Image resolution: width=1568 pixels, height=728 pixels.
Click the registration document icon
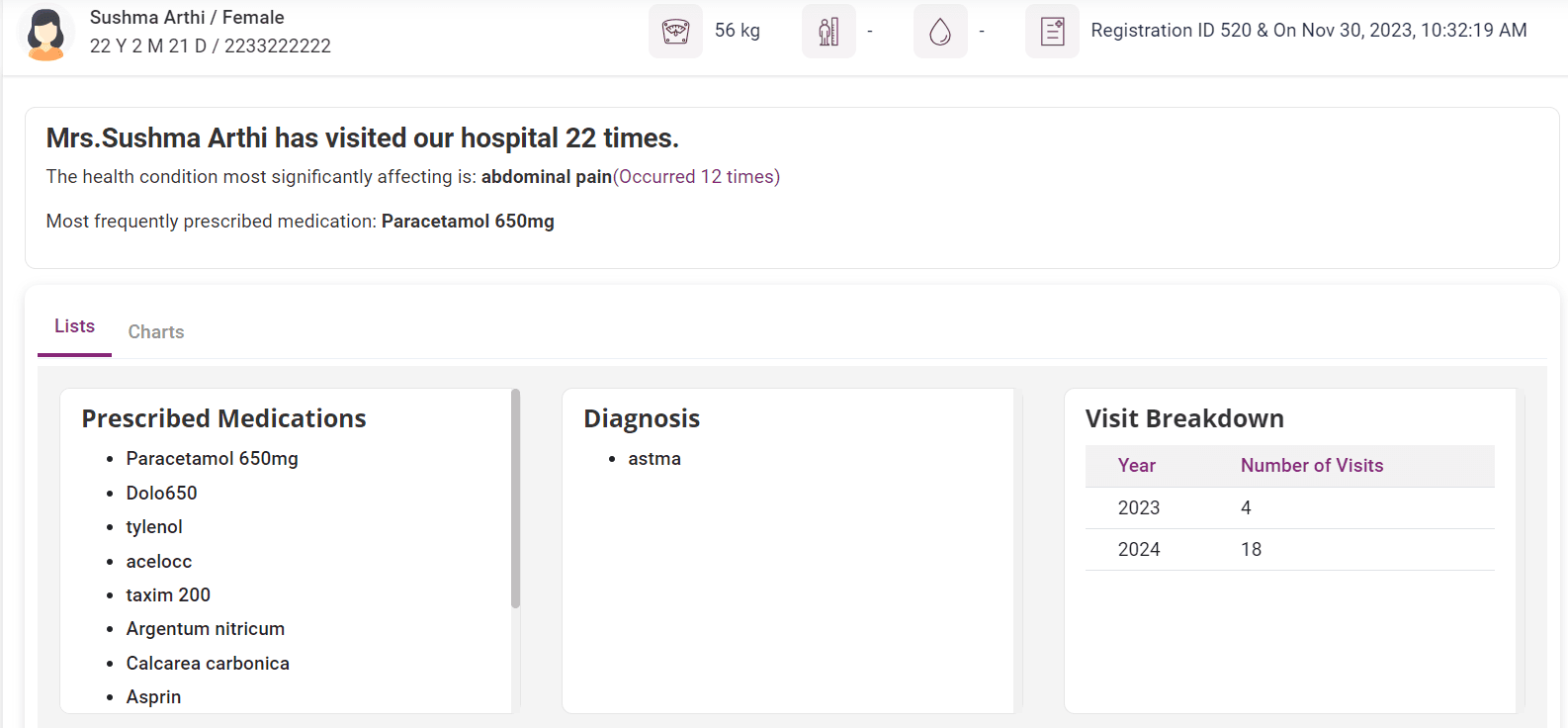pyautogui.click(x=1052, y=32)
